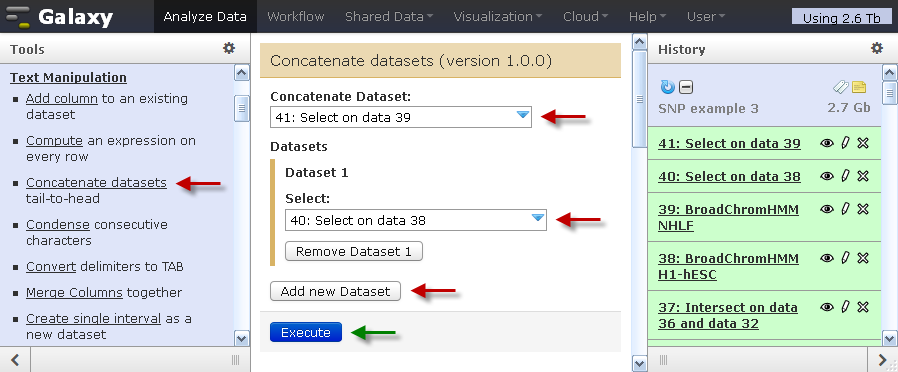
Task: Edit attributes of 39: BroadChromHMM NHLF
Action: (845, 209)
